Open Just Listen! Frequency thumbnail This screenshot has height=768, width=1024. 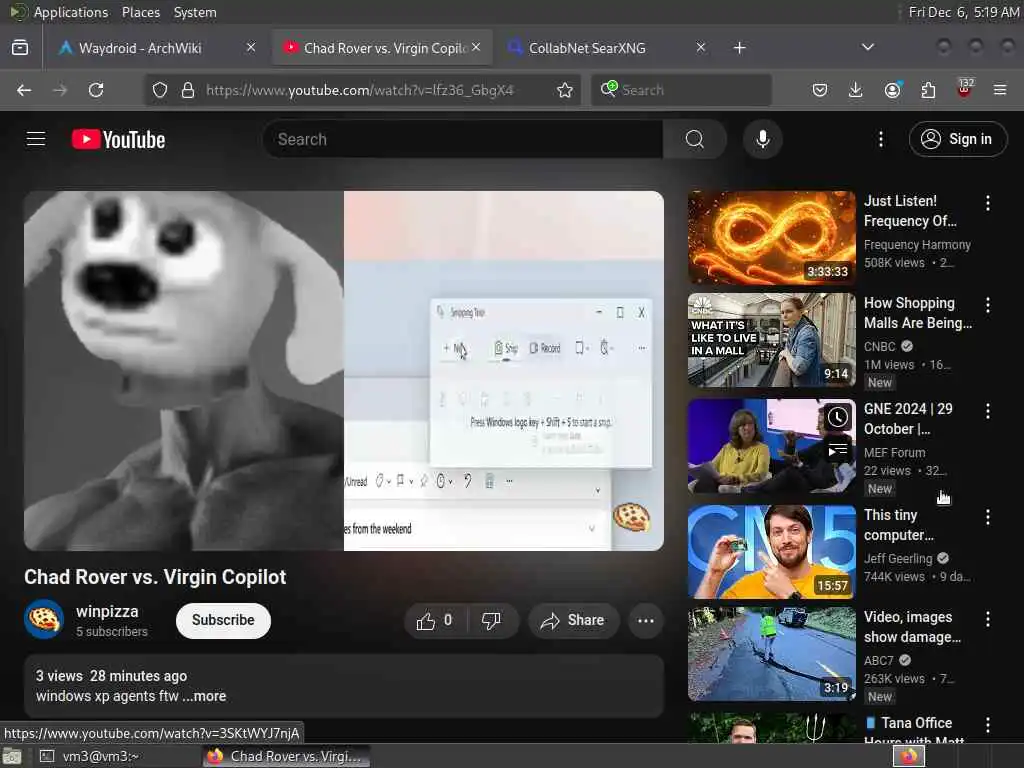(x=771, y=238)
